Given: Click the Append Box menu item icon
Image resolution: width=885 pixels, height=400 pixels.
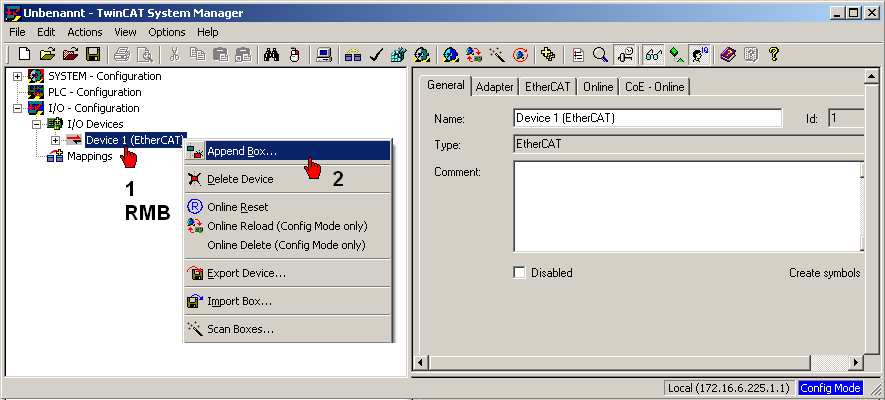Looking at the screenshot, I should coord(195,151).
